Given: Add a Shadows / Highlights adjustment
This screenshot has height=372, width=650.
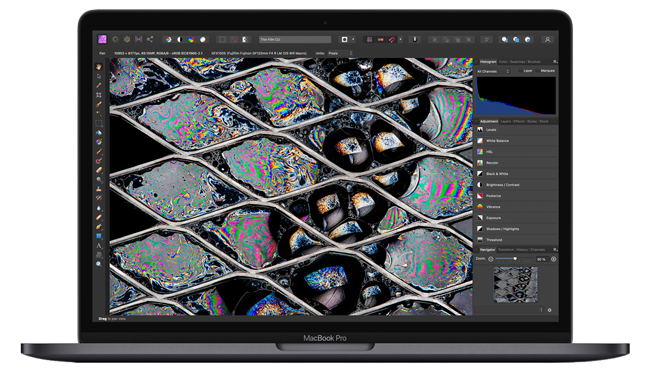Looking at the screenshot, I should coord(516,229).
